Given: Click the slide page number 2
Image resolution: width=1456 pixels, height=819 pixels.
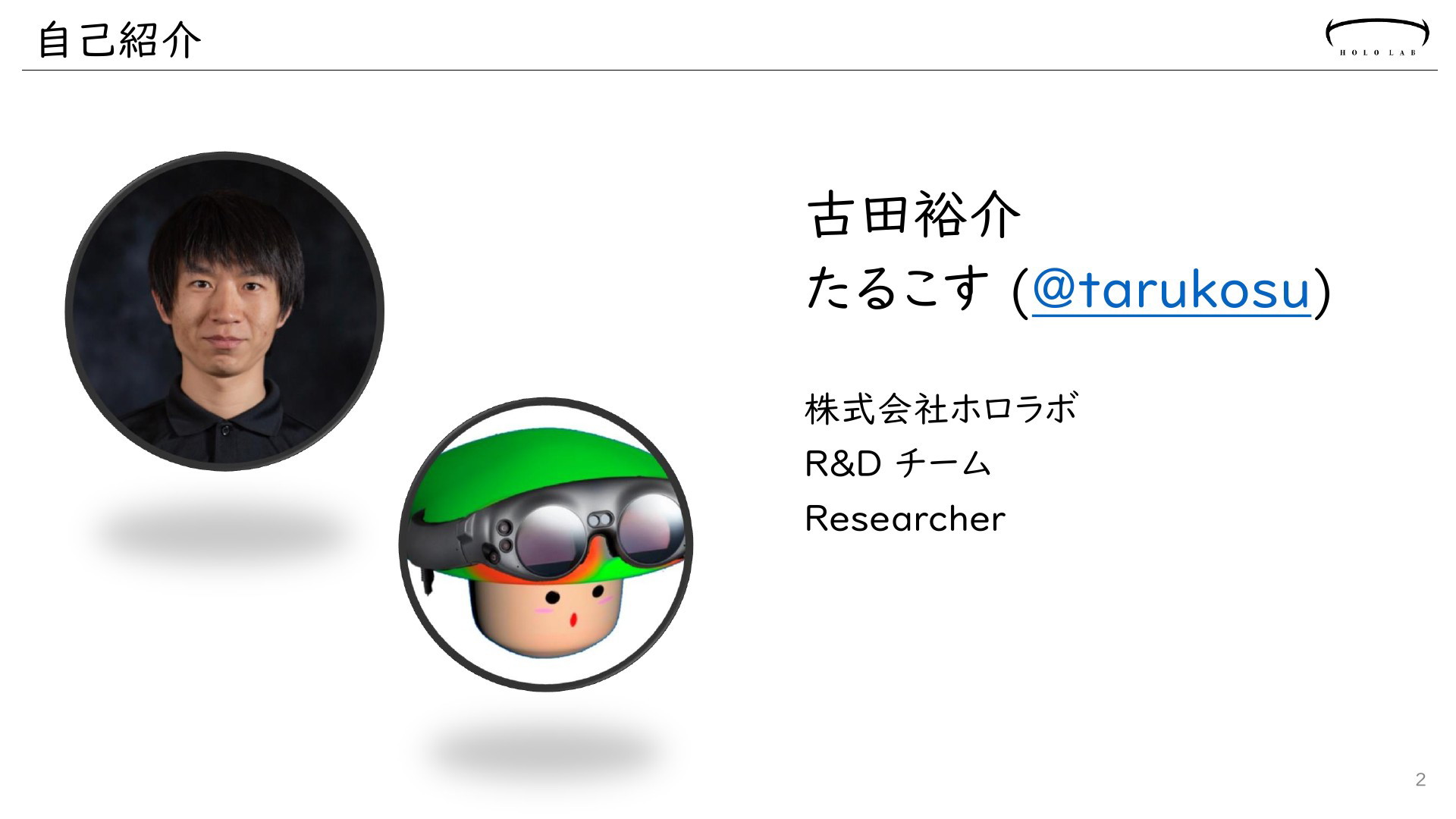Looking at the screenshot, I should pyautogui.click(x=1420, y=780).
